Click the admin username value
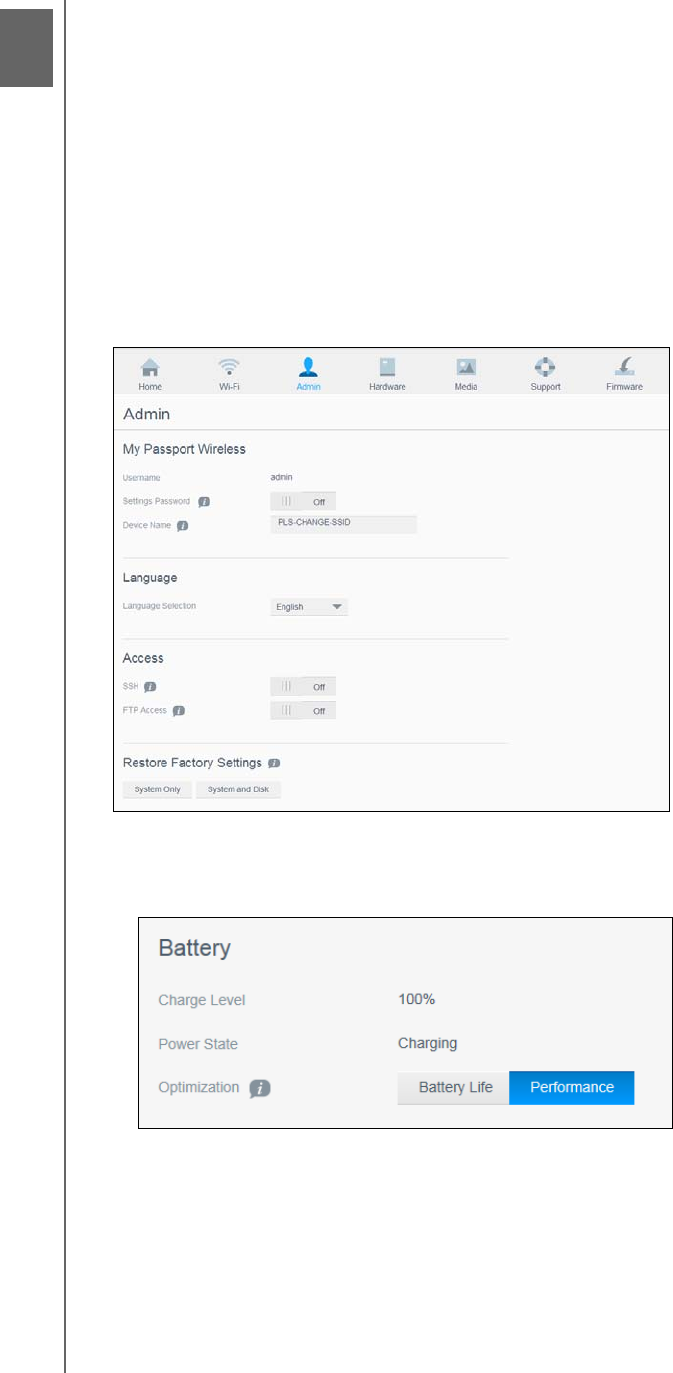This screenshot has height=1373, width=673. 282,477
